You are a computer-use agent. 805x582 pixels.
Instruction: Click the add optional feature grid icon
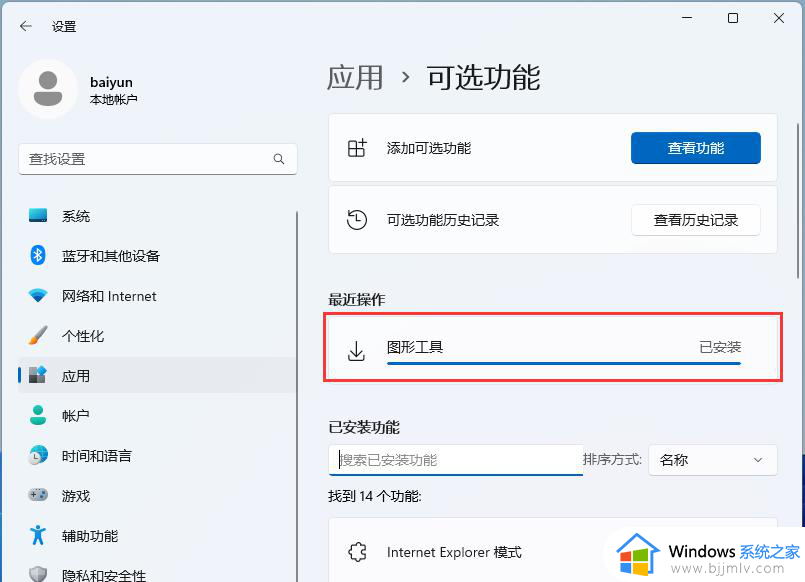(x=357, y=148)
